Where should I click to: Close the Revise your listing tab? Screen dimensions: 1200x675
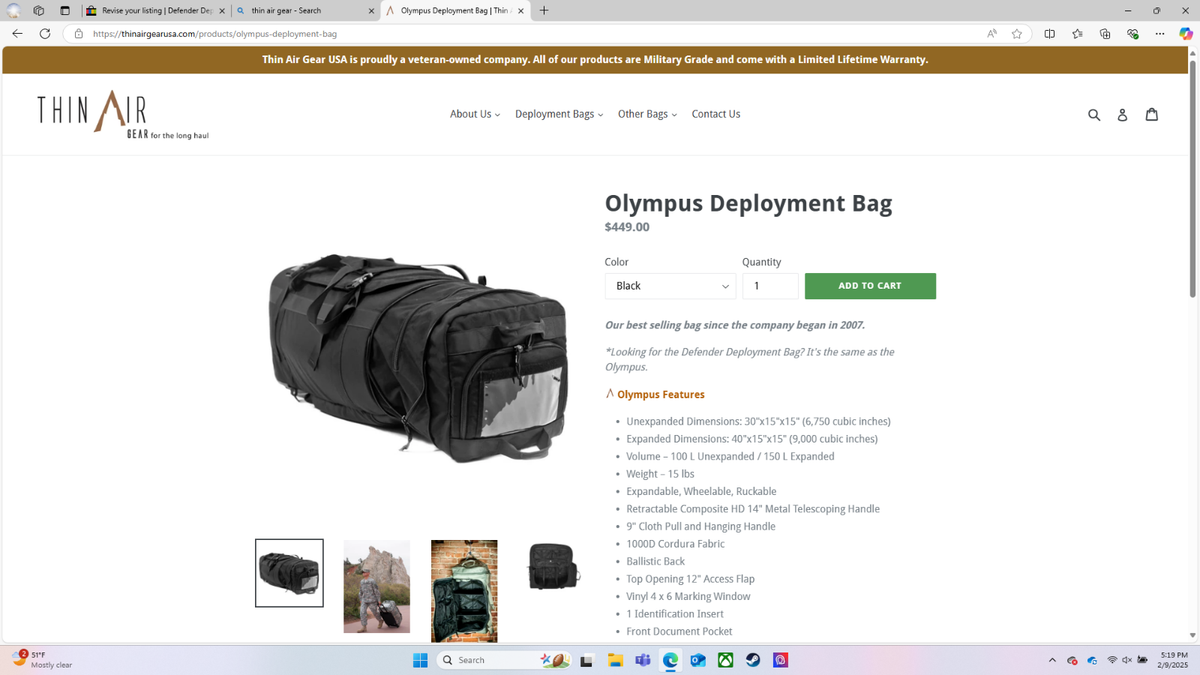[x=222, y=11]
